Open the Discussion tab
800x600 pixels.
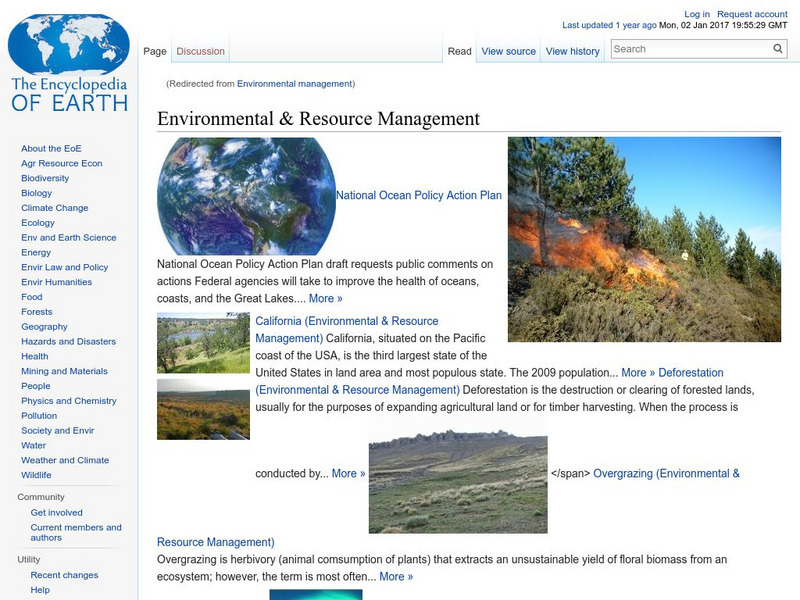click(x=201, y=52)
